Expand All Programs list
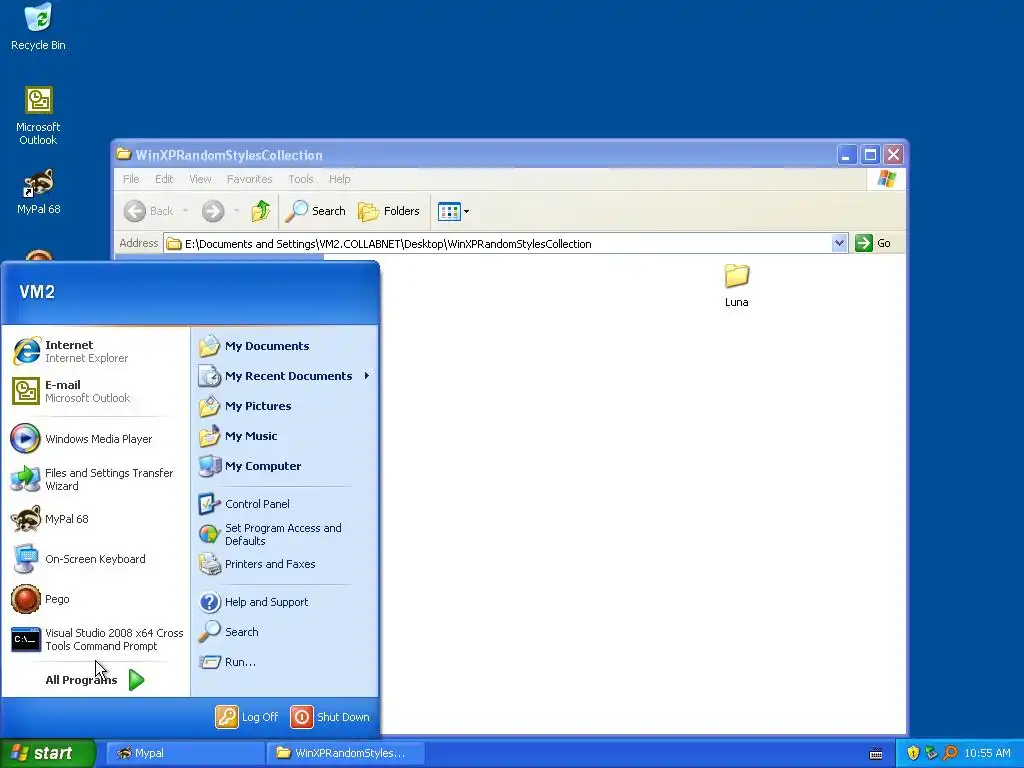 95,680
